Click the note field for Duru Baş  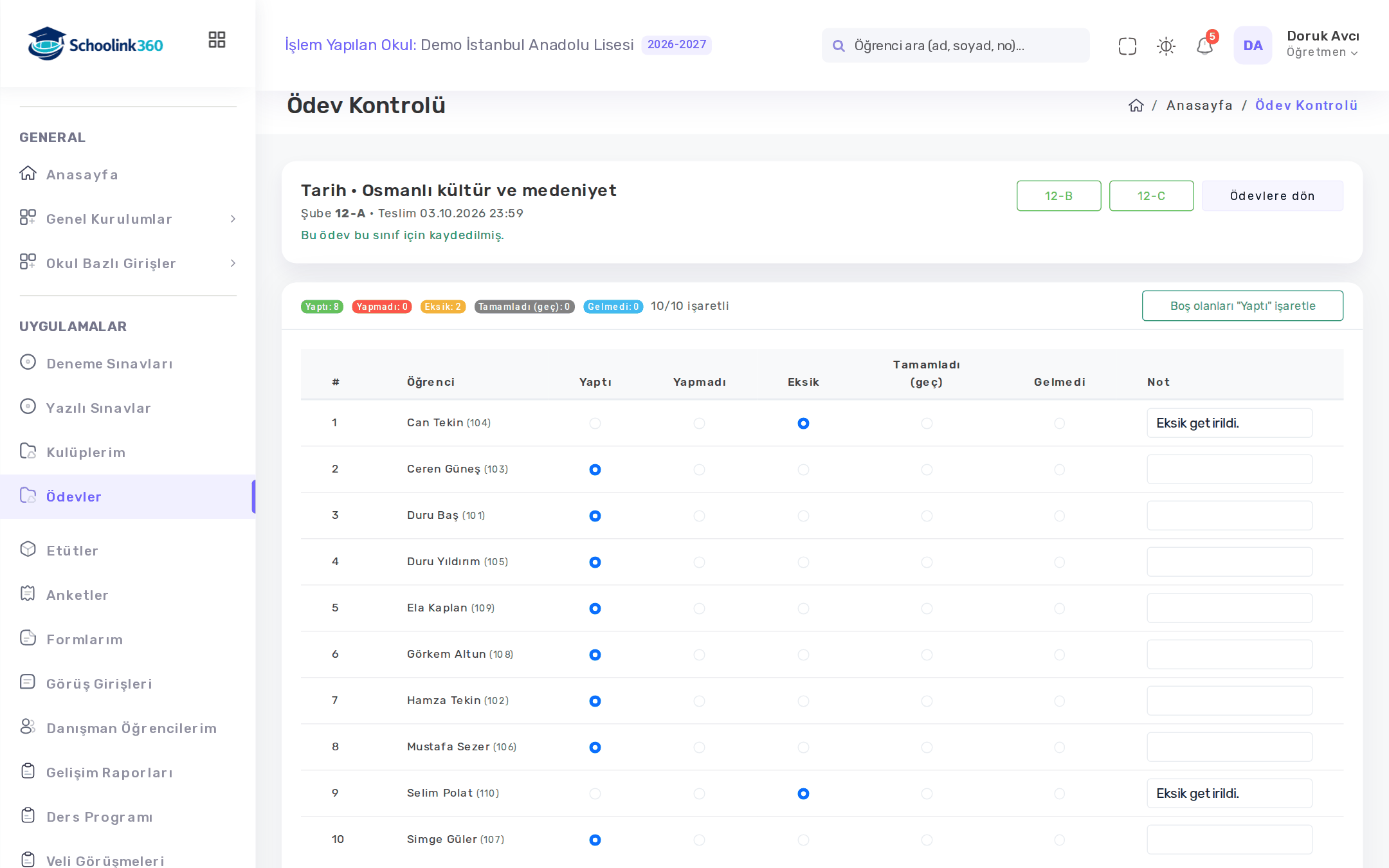(1229, 516)
